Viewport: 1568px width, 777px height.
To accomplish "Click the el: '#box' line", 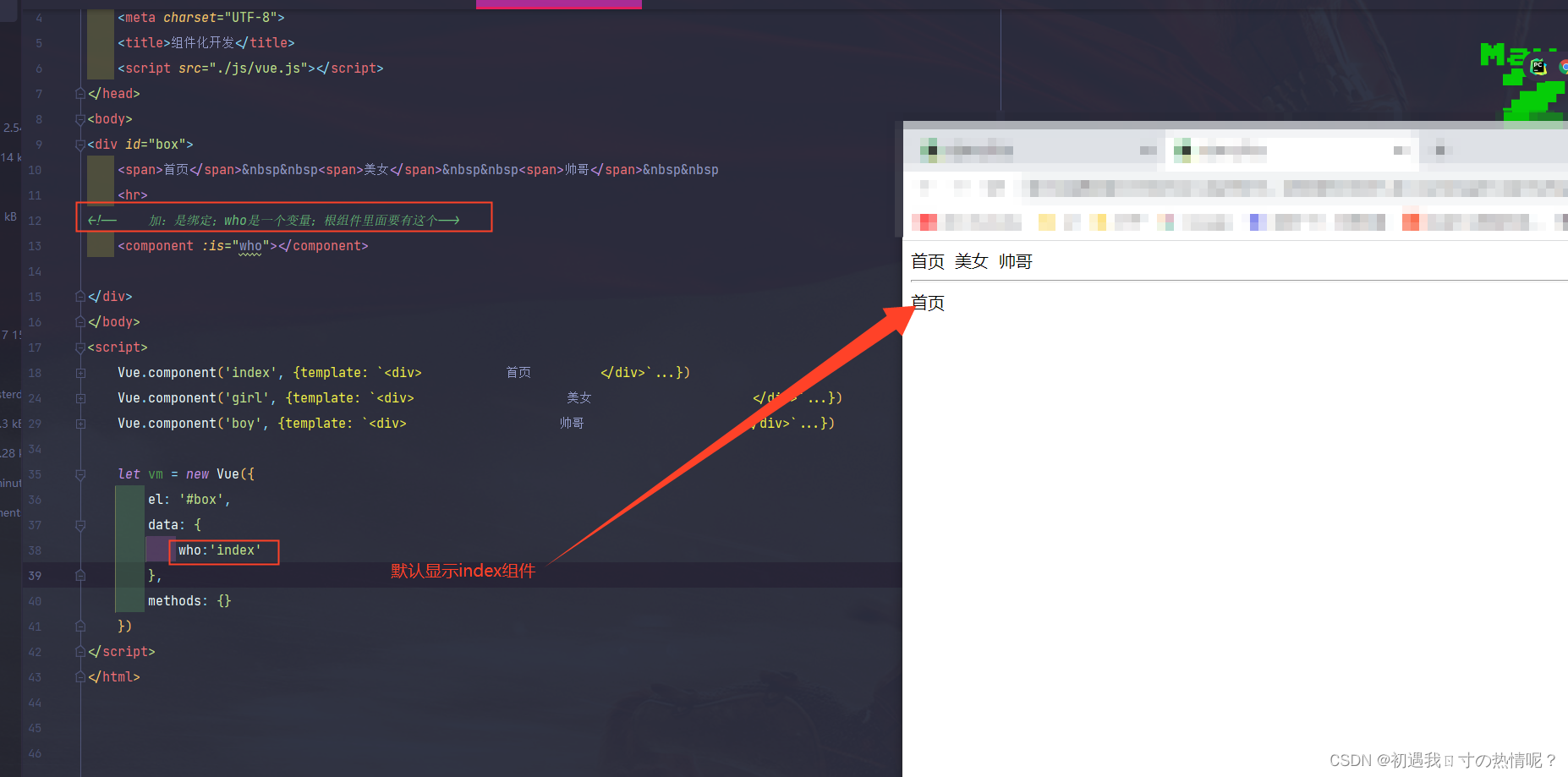I will (x=189, y=500).
